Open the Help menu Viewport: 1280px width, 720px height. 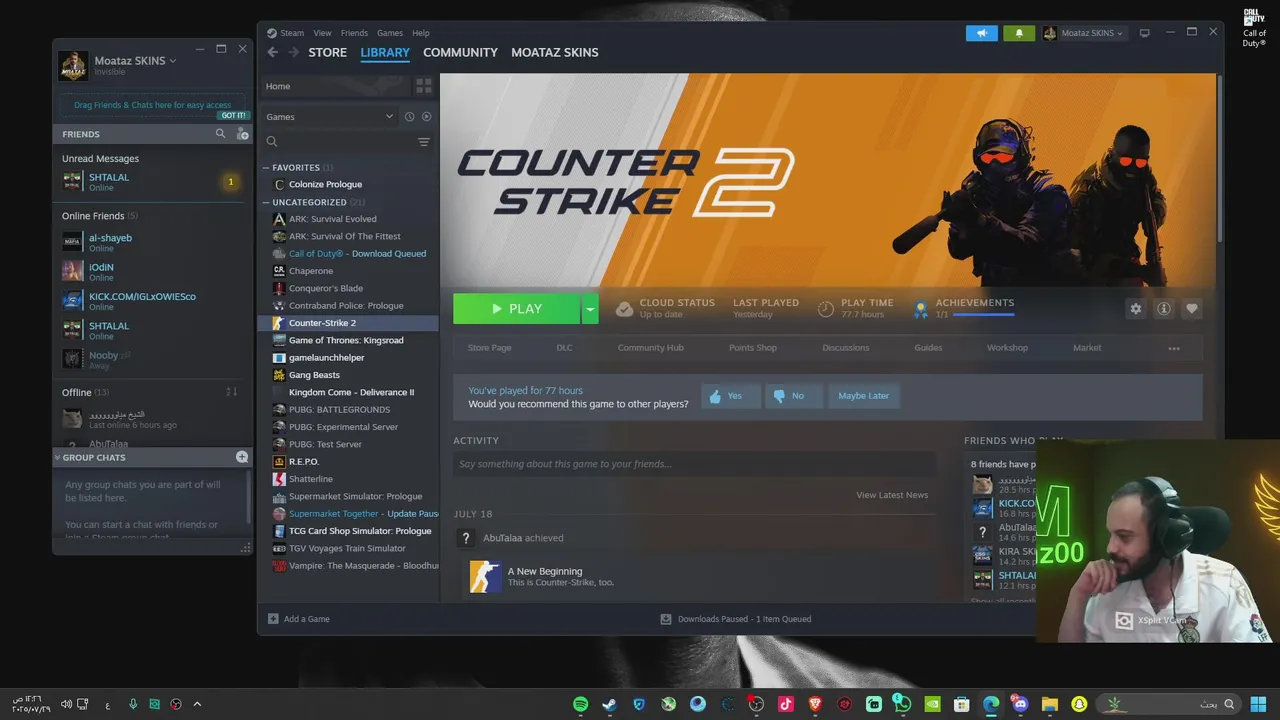[421, 33]
